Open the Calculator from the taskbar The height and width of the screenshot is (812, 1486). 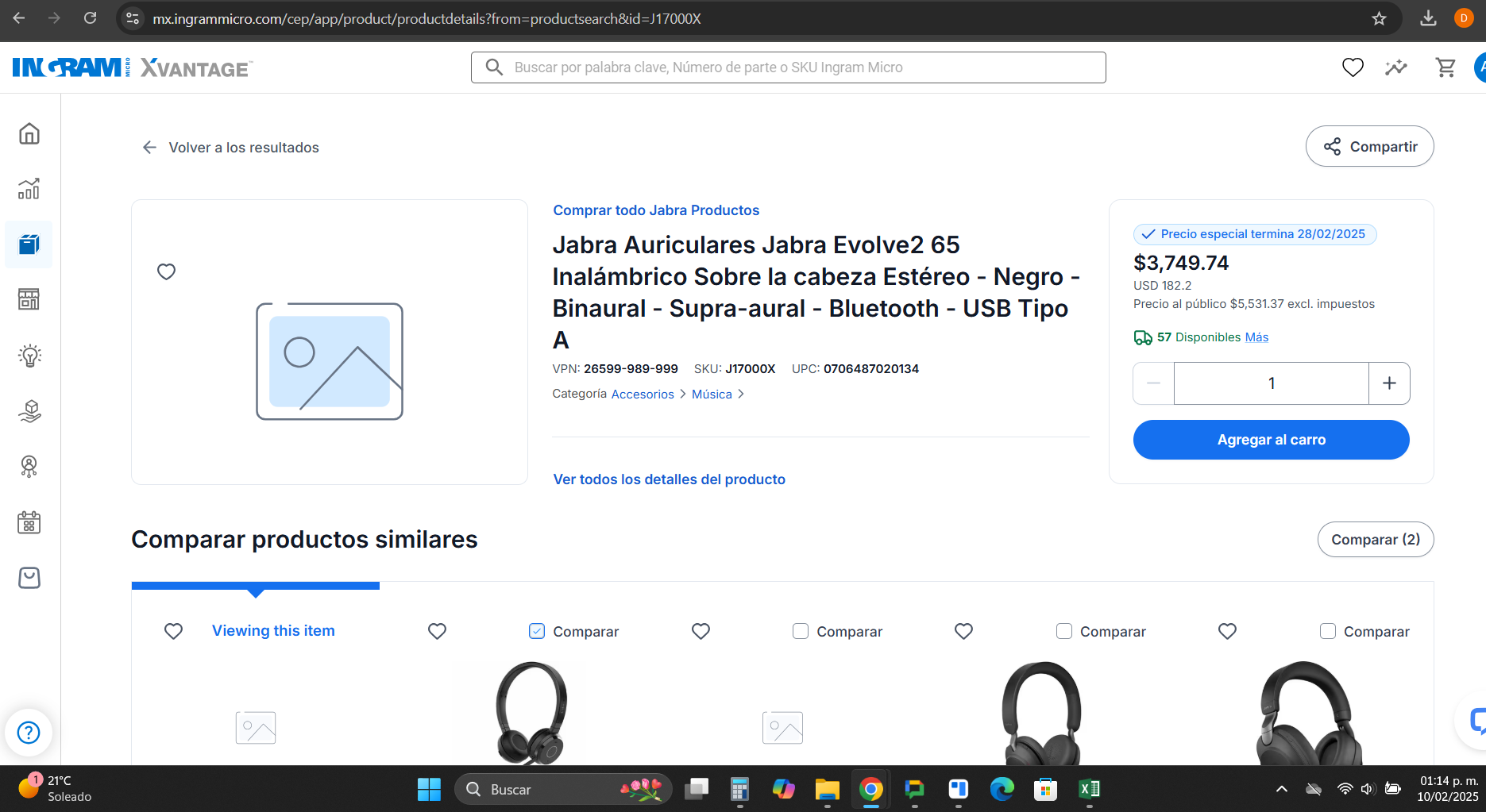[739, 789]
